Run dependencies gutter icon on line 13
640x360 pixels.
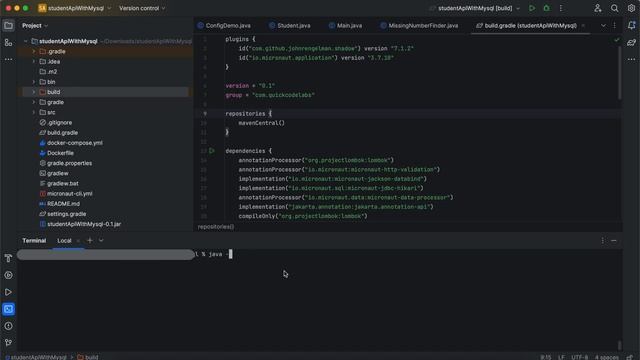pos(211,151)
